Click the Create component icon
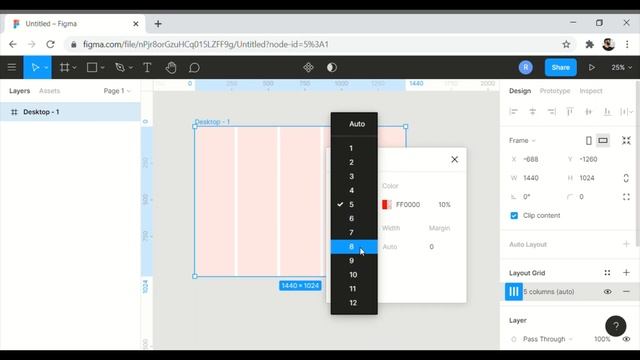This screenshot has width=640, height=360. [308, 67]
